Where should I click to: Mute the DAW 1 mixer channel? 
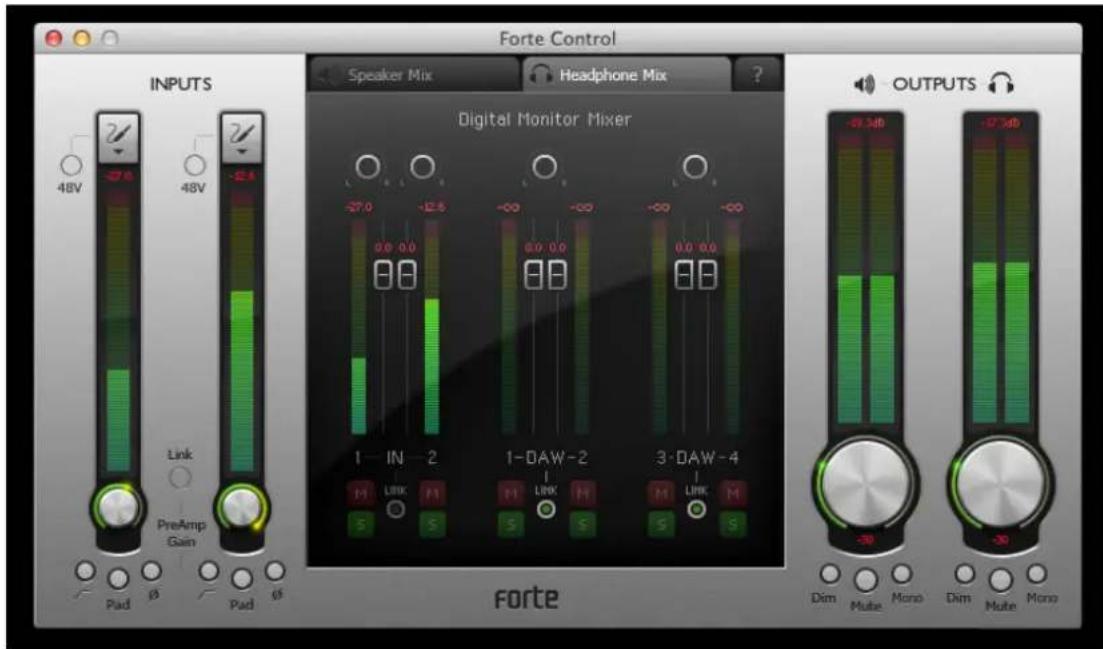(x=511, y=494)
